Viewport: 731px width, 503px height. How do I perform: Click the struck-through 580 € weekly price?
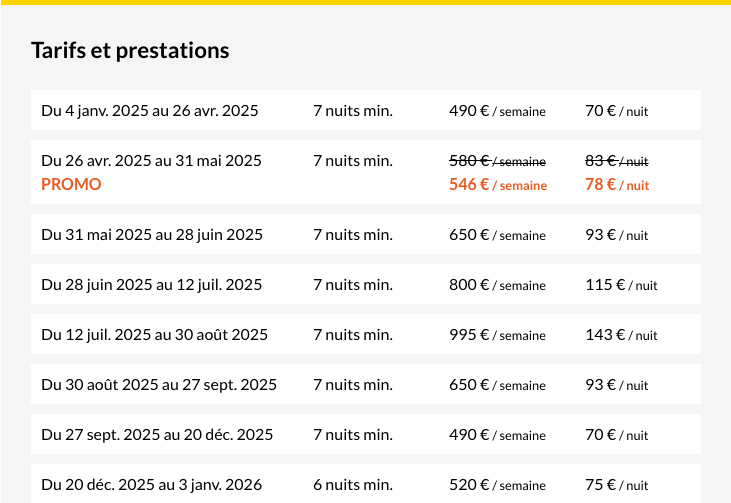coord(497,160)
